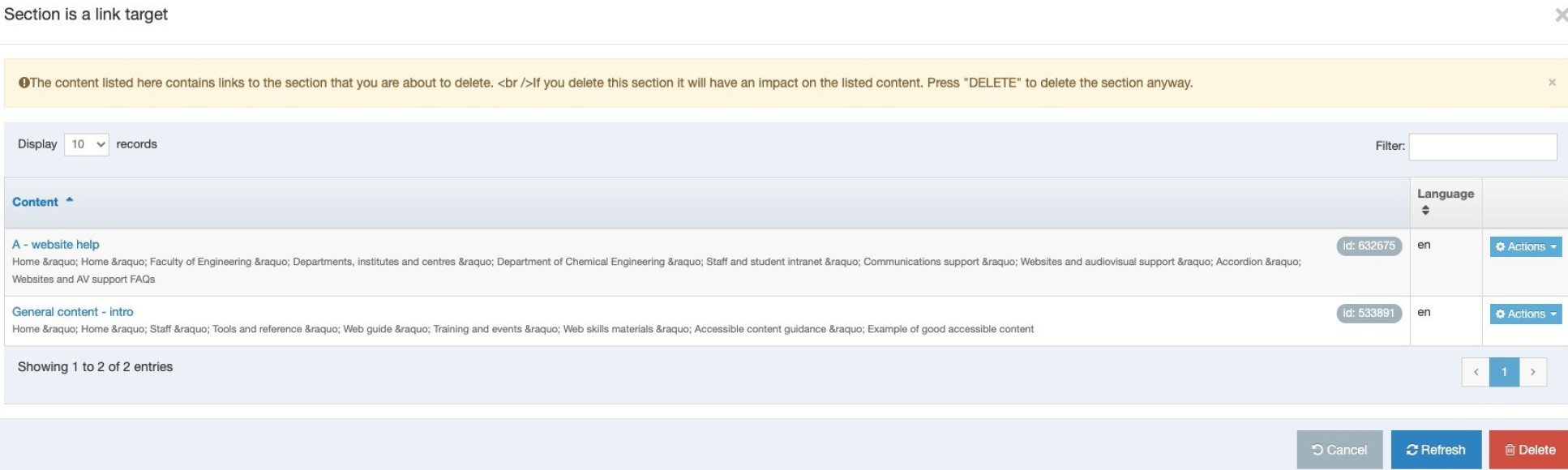Open the Display records count dropdown
1568x470 pixels.
point(86,144)
